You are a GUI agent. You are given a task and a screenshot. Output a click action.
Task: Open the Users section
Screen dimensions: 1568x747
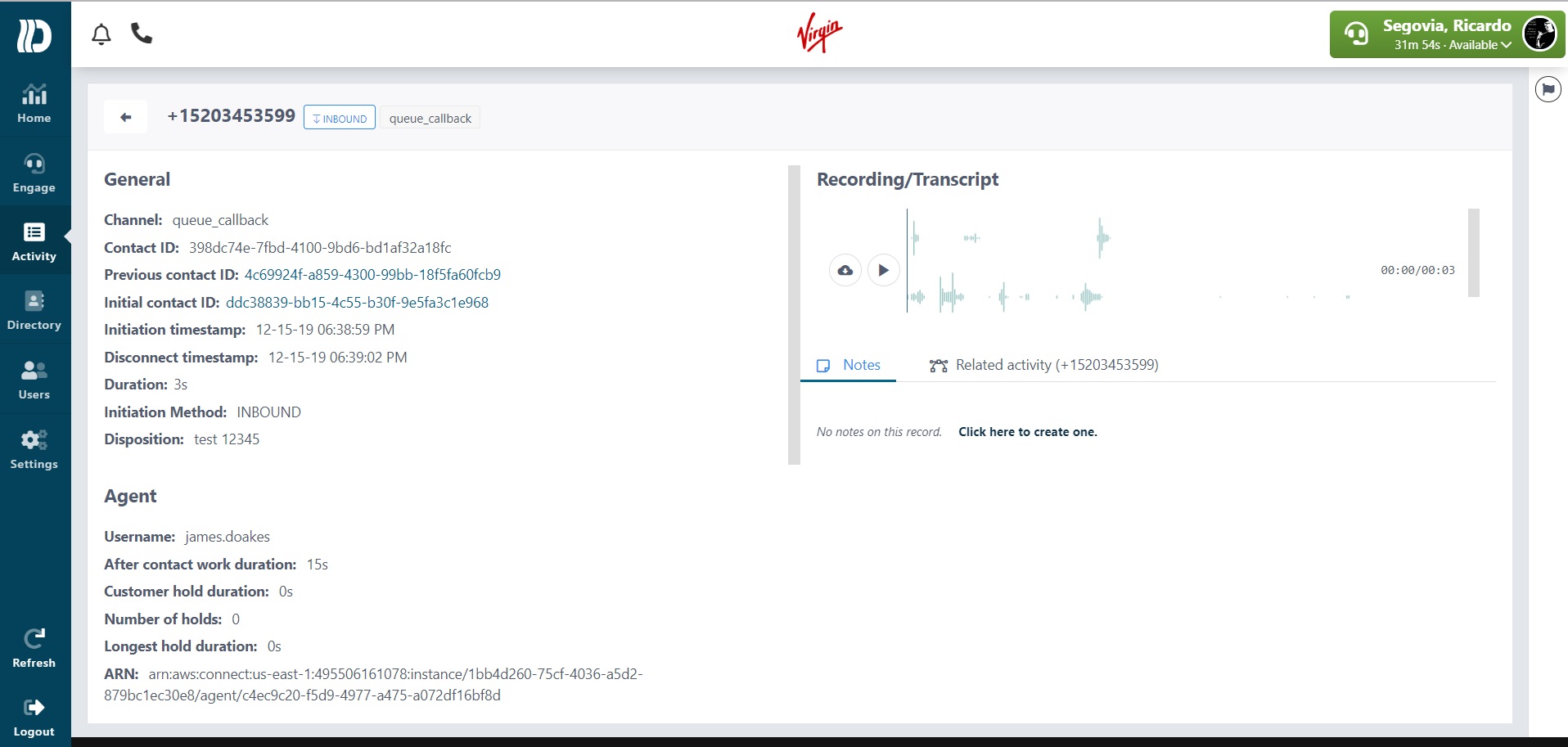coord(34,380)
